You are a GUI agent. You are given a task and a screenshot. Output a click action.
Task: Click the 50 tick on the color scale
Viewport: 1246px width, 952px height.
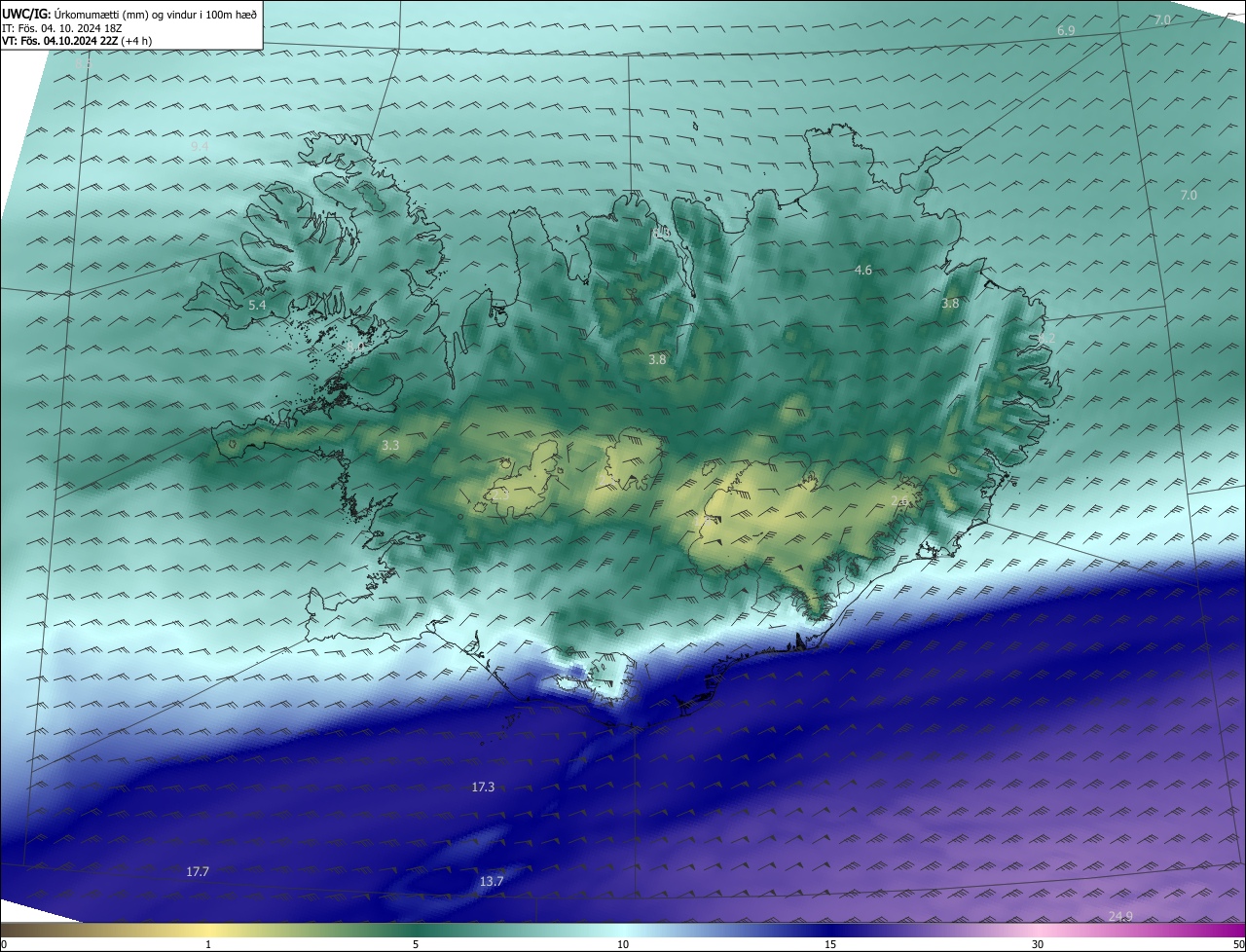[1239, 944]
